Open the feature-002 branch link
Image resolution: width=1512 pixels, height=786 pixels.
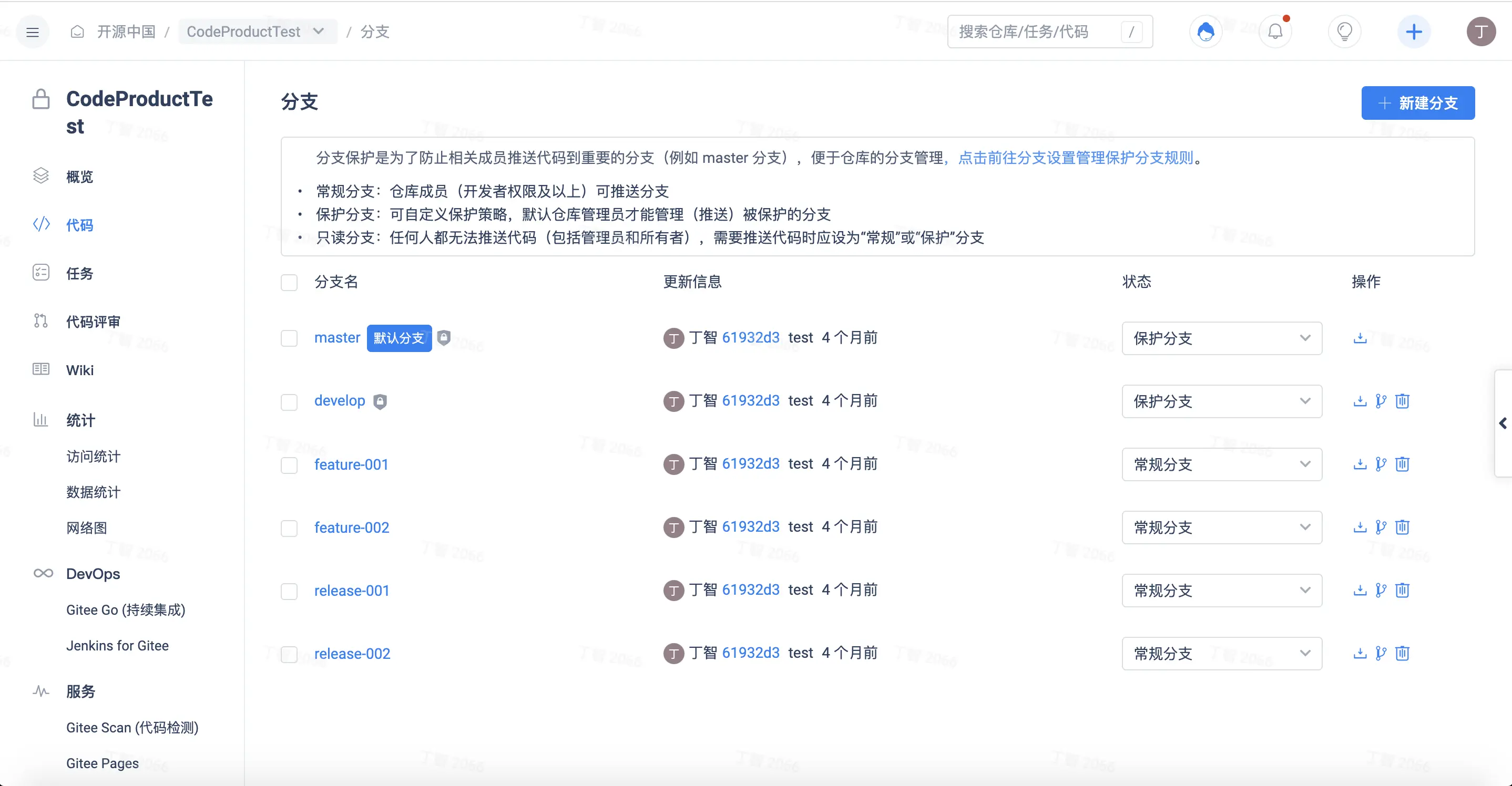pyautogui.click(x=352, y=528)
